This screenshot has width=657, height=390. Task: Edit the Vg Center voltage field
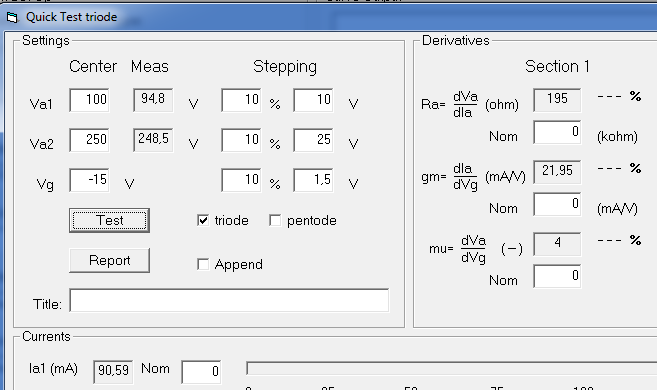coord(89,180)
